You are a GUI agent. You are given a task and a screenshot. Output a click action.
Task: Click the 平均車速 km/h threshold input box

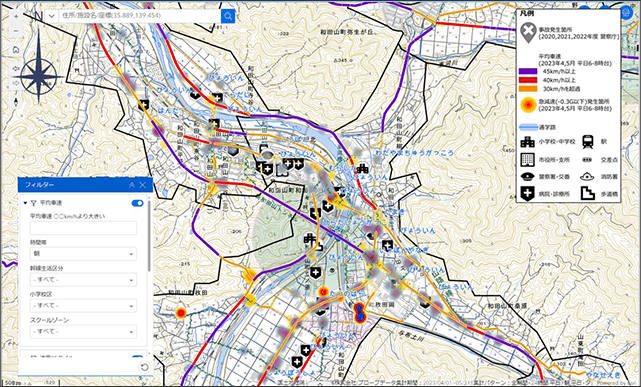tap(83, 228)
